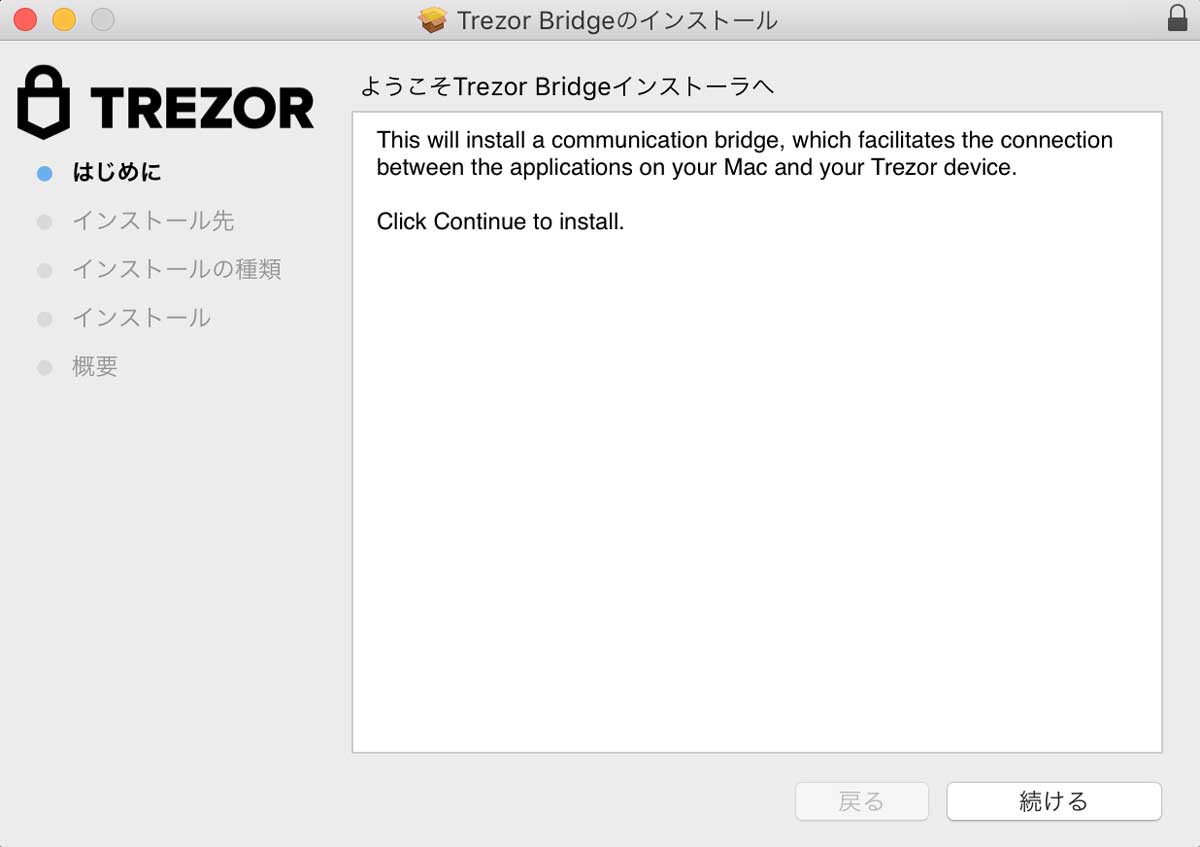This screenshot has height=847, width=1200.
Task: Click the gray bullet next to インストールの種類
Action: pos(44,270)
